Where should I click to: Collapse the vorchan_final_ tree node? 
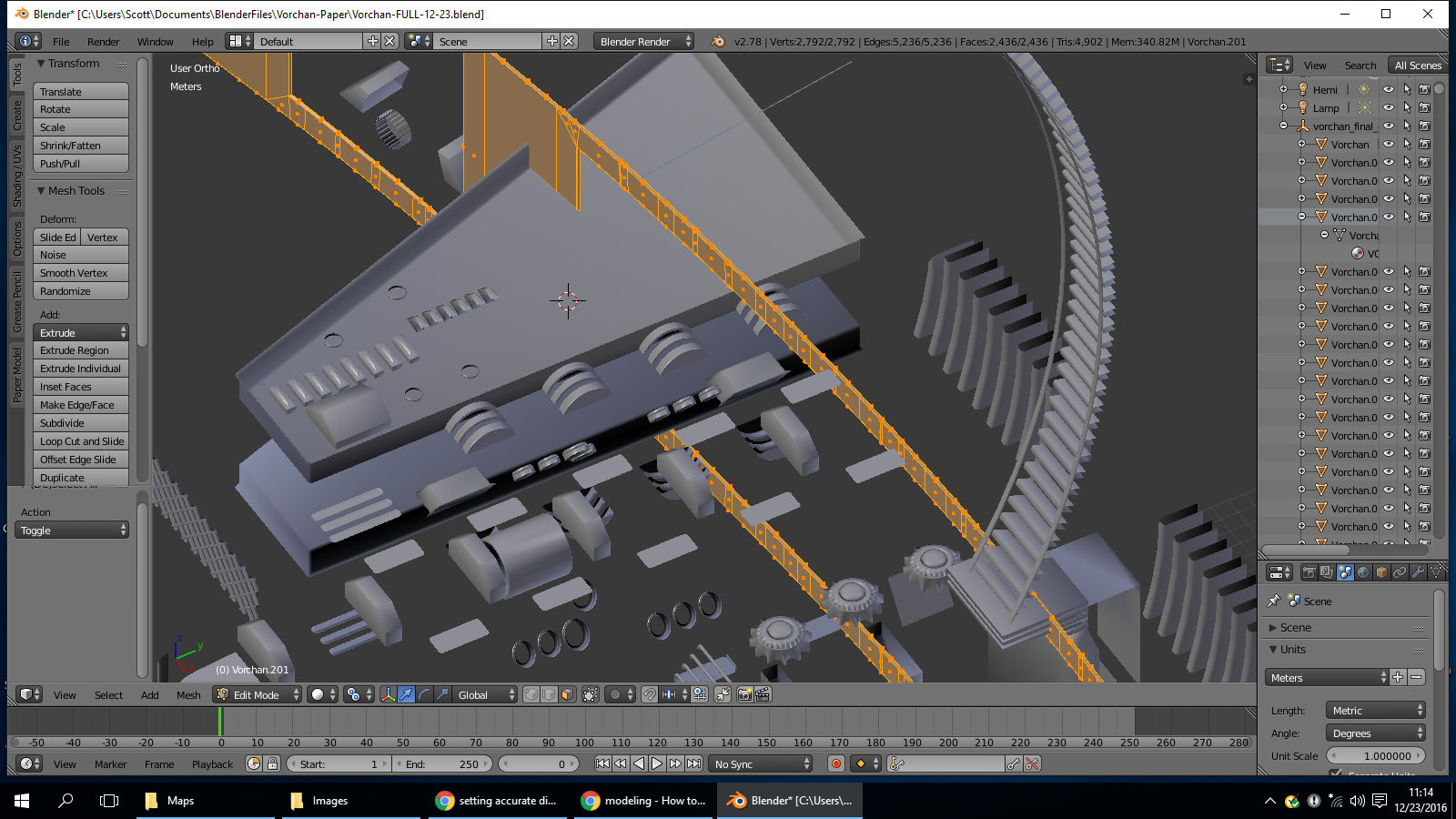(x=1283, y=126)
